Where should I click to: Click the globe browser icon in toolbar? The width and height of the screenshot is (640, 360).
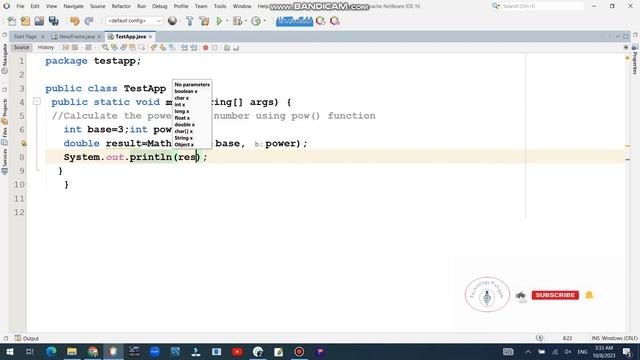(172, 21)
